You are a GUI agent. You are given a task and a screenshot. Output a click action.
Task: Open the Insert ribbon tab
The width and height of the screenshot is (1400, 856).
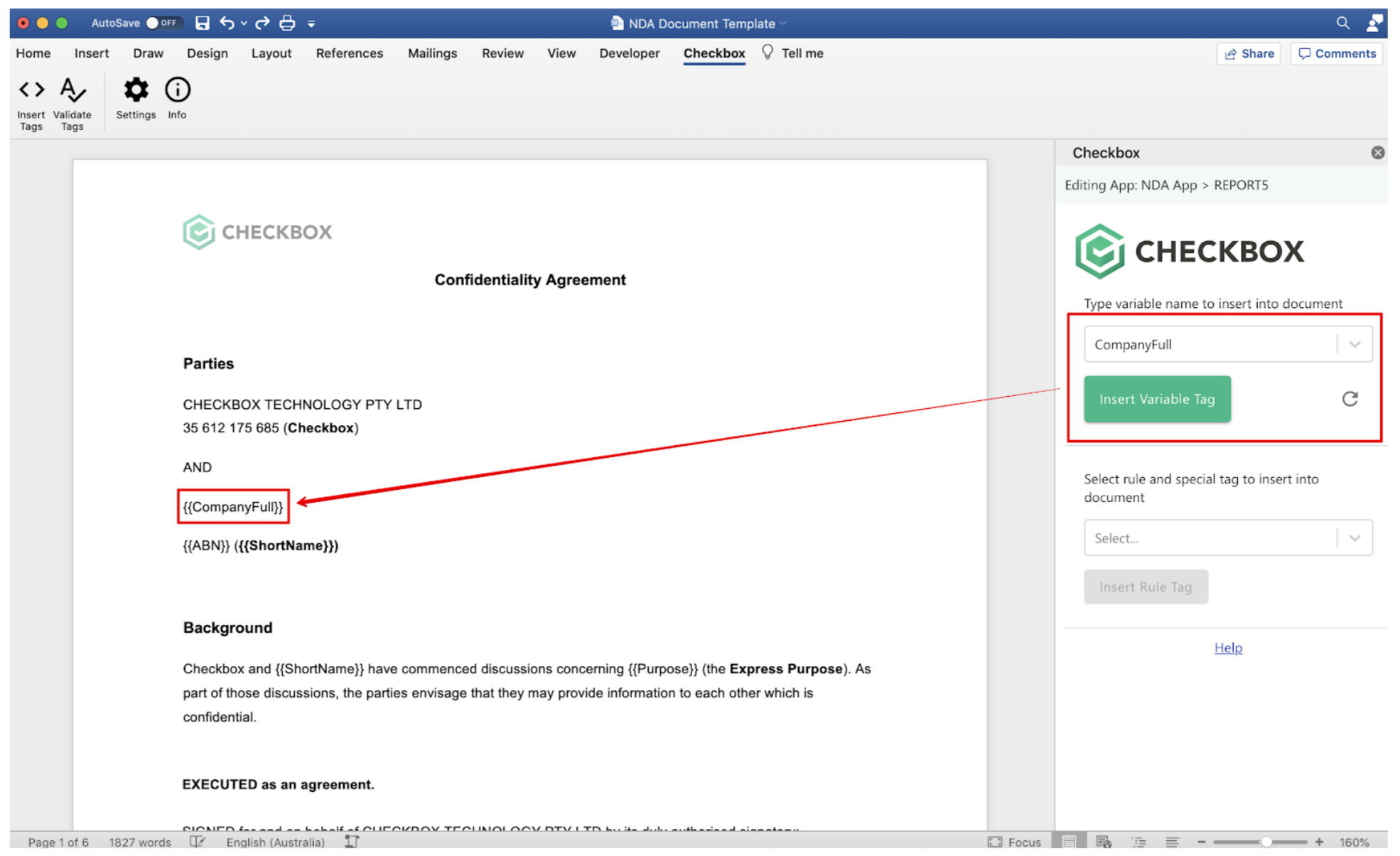coord(92,53)
